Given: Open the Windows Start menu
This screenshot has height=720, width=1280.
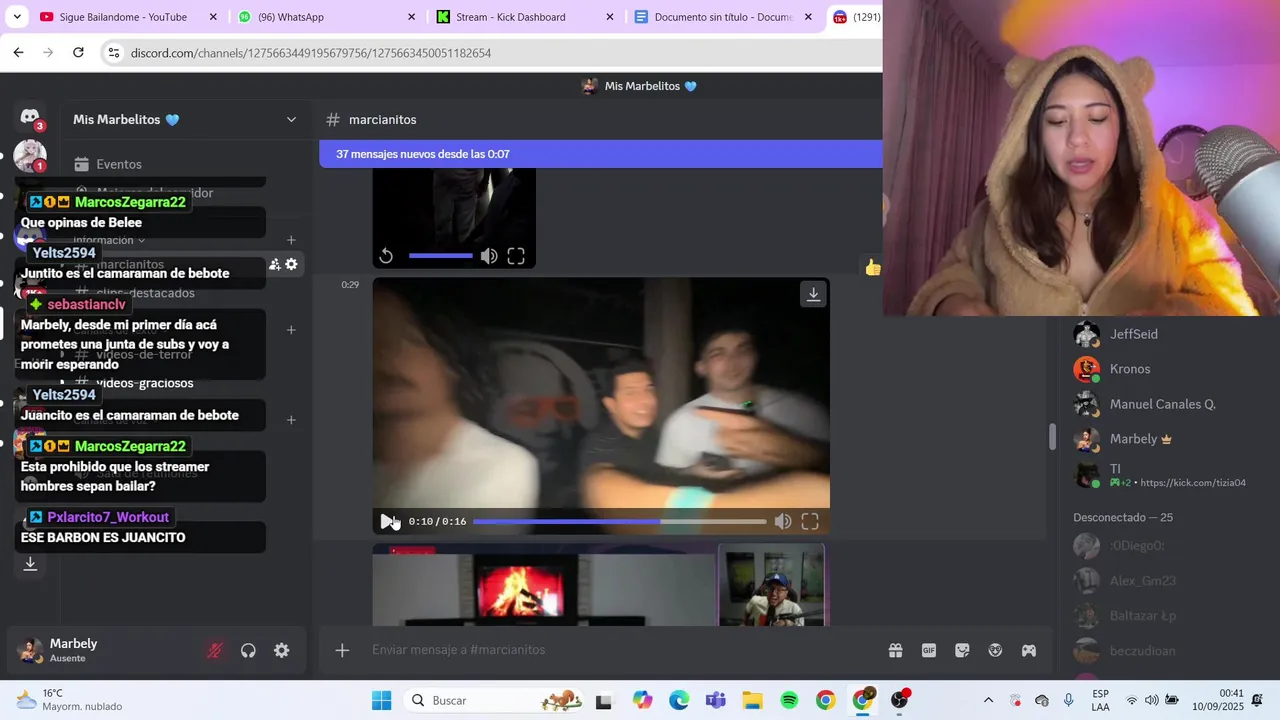Looking at the screenshot, I should (381, 700).
